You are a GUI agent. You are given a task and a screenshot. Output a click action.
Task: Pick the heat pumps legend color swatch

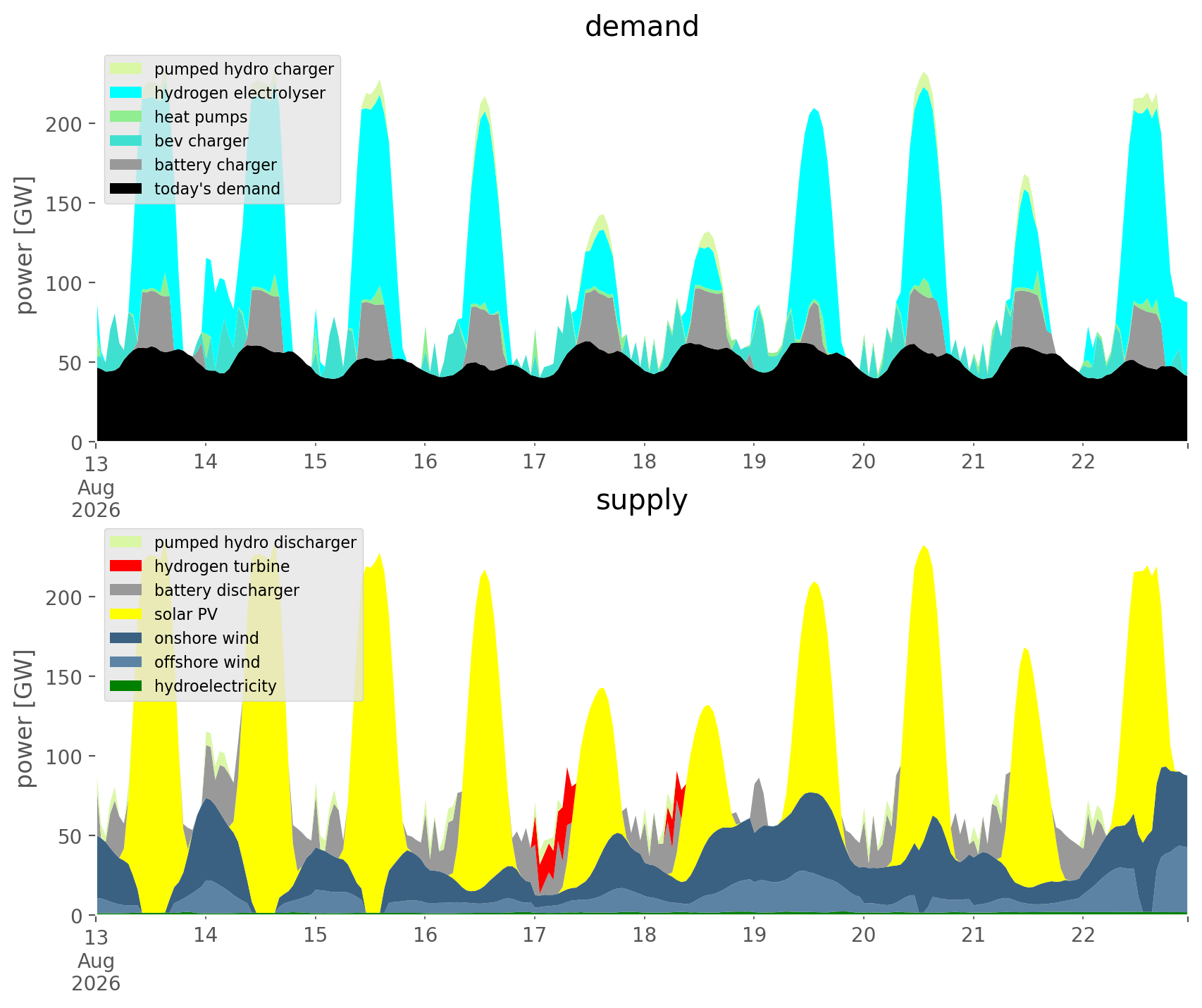[x=126, y=117]
